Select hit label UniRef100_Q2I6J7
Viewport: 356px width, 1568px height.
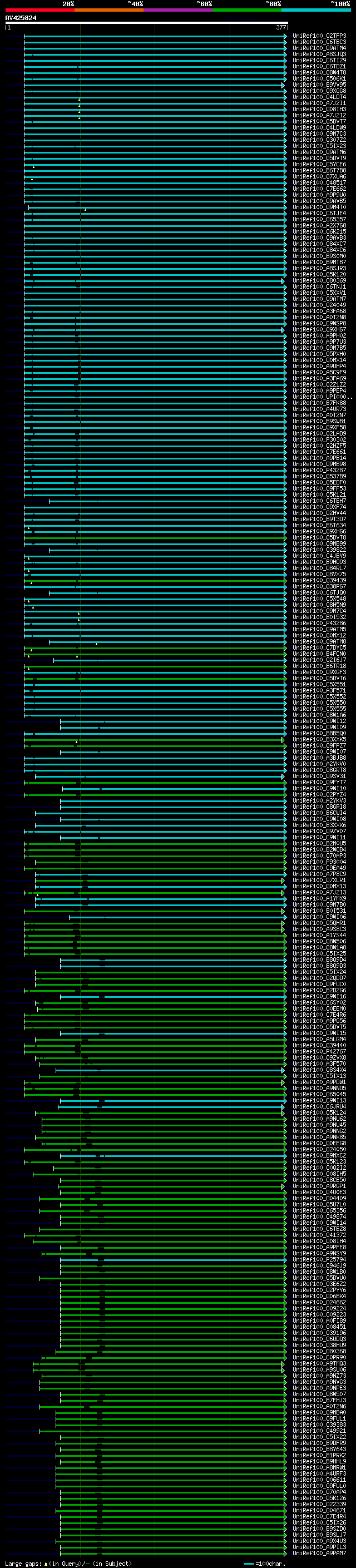click(x=319, y=660)
